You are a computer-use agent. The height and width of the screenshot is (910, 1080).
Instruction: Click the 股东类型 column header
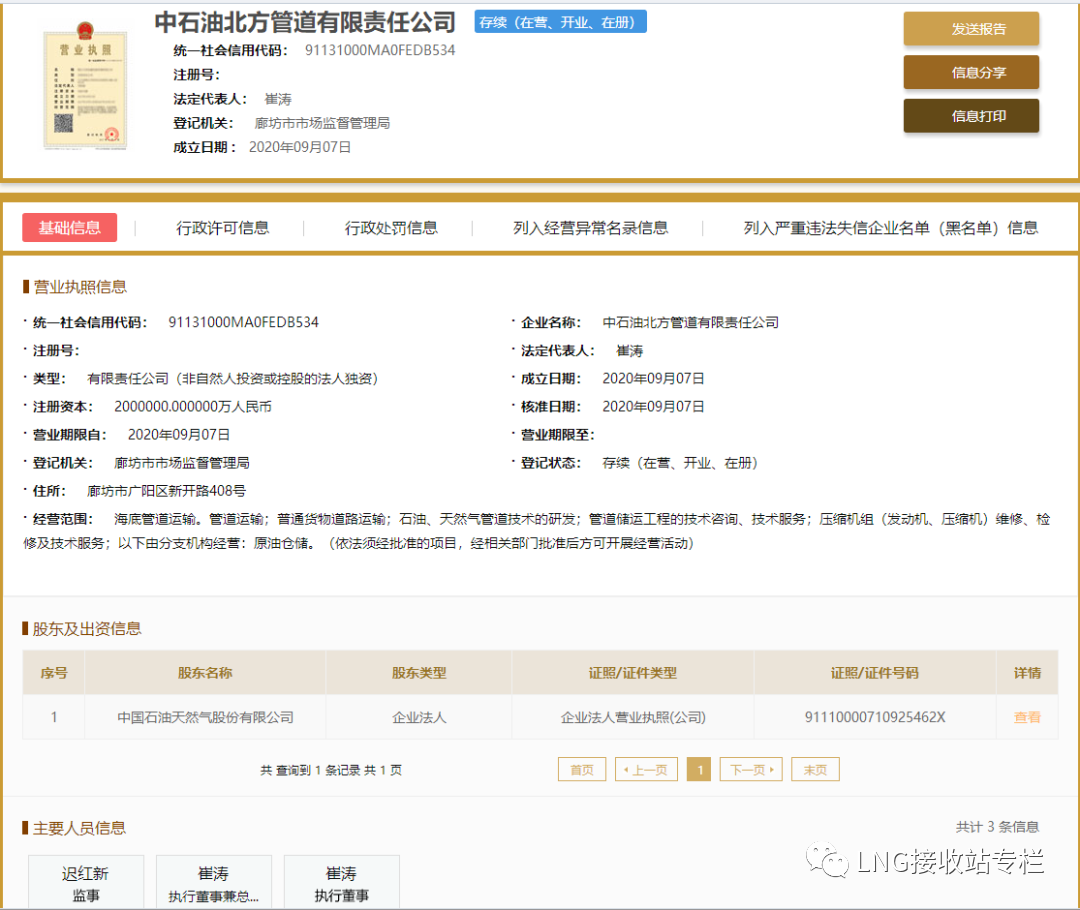coord(419,673)
